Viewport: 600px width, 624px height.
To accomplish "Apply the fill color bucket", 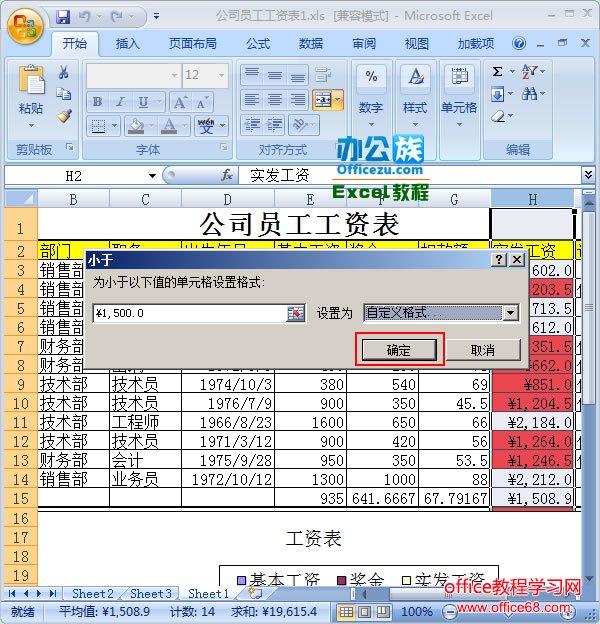I will pos(136,126).
